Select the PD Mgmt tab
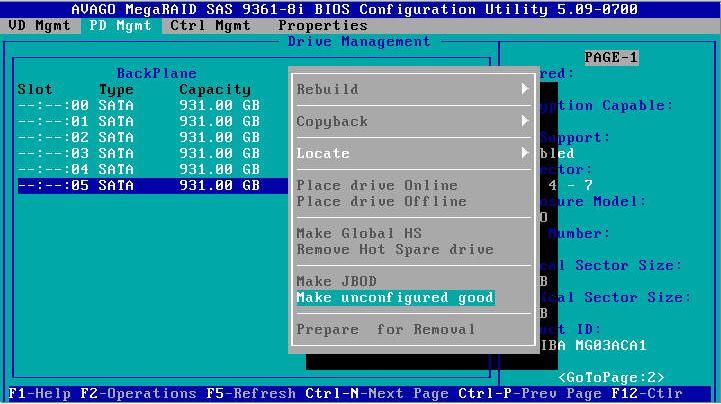 pyautogui.click(x=119, y=25)
